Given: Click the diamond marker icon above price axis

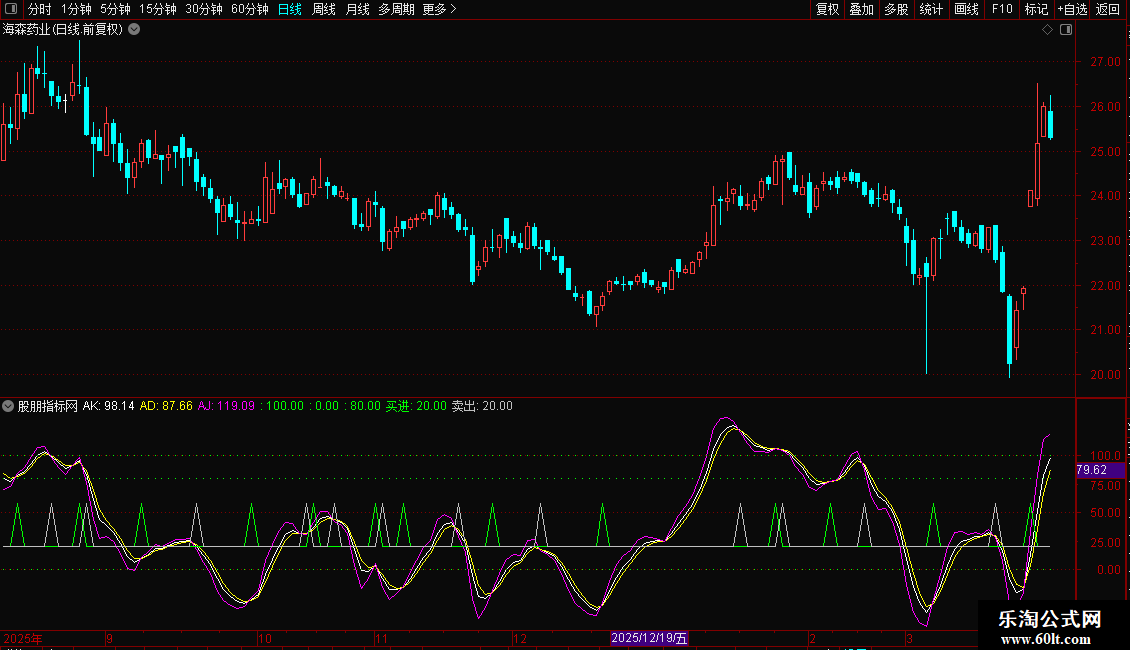Looking at the screenshot, I should [x=1047, y=30].
